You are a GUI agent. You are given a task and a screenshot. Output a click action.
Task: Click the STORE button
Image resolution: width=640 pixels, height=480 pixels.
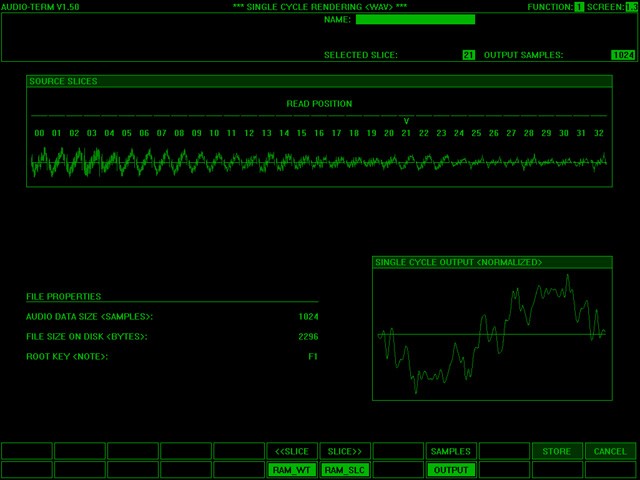coord(557,451)
